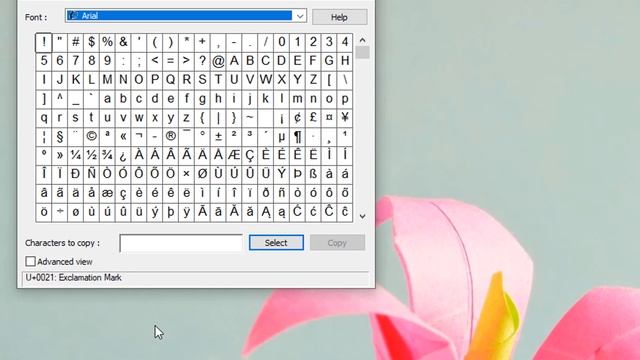Select the plus-minus ± cell
The width and height of the screenshot is (640, 360).
[218, 136]
